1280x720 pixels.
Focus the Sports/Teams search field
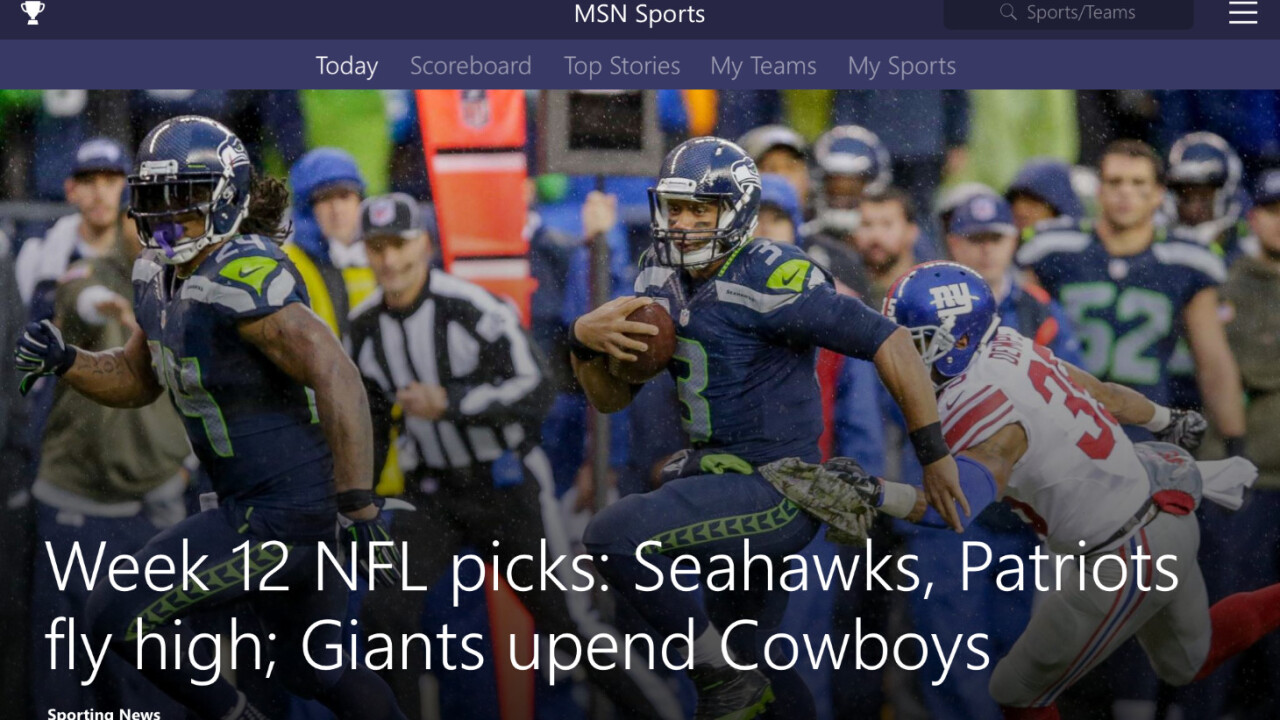click(1068, 14)
